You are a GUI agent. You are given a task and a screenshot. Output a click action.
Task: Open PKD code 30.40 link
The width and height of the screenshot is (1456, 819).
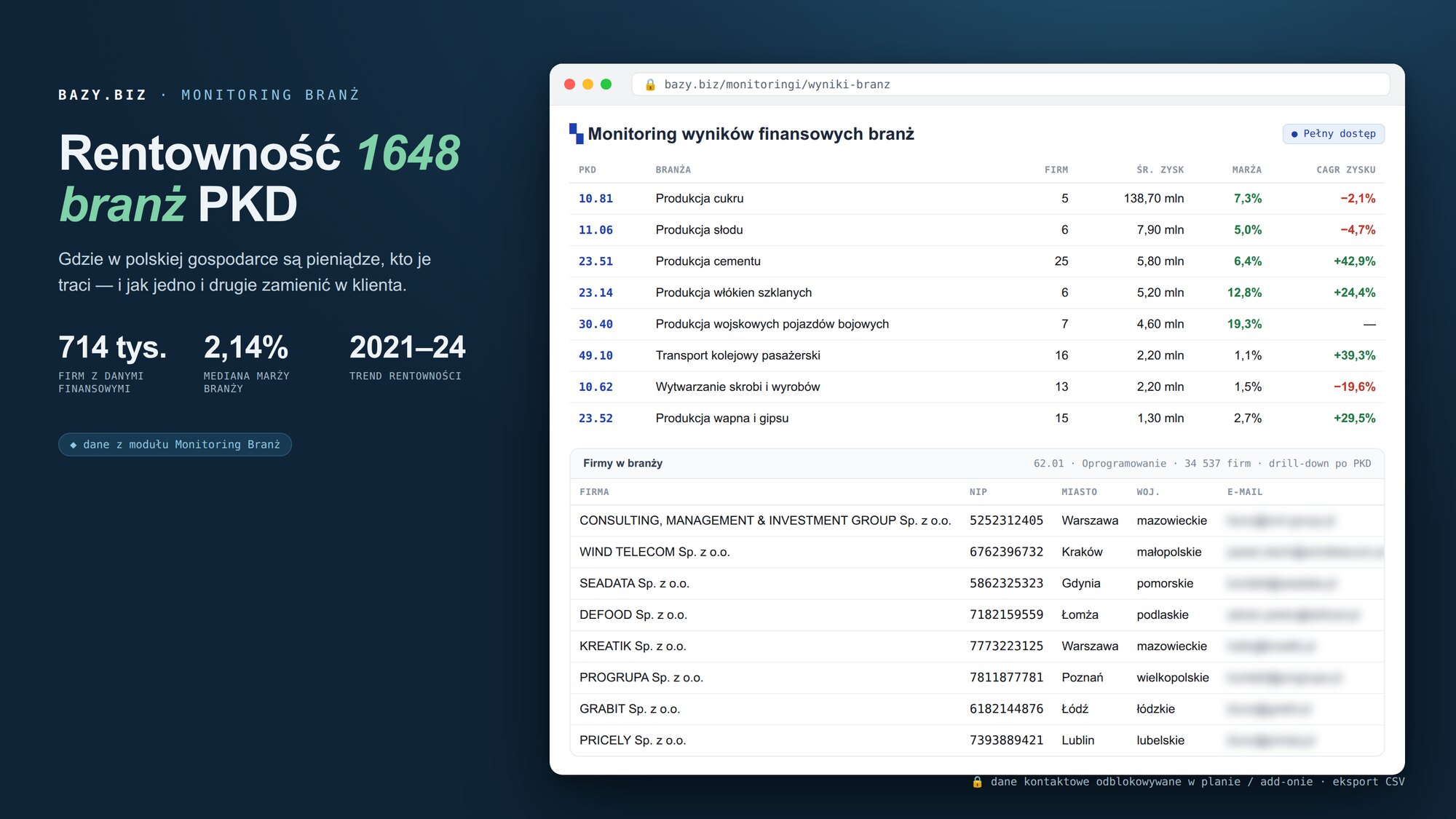tap(596, 324)
